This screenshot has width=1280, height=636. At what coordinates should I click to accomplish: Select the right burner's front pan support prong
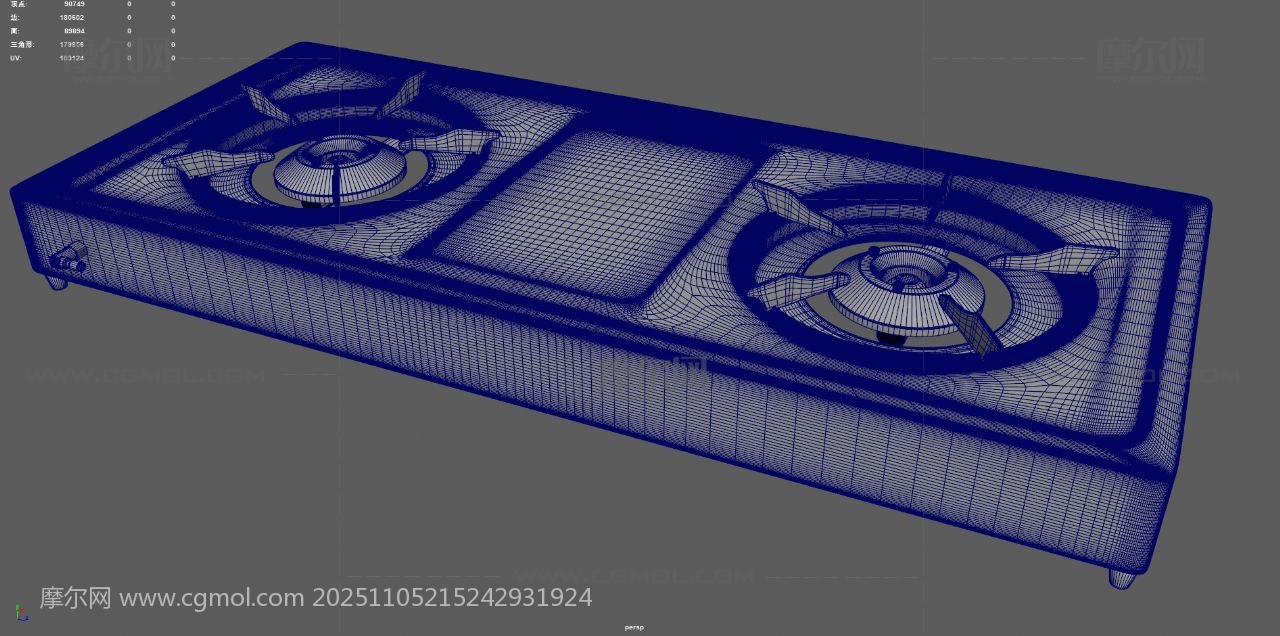coord(968,327)
